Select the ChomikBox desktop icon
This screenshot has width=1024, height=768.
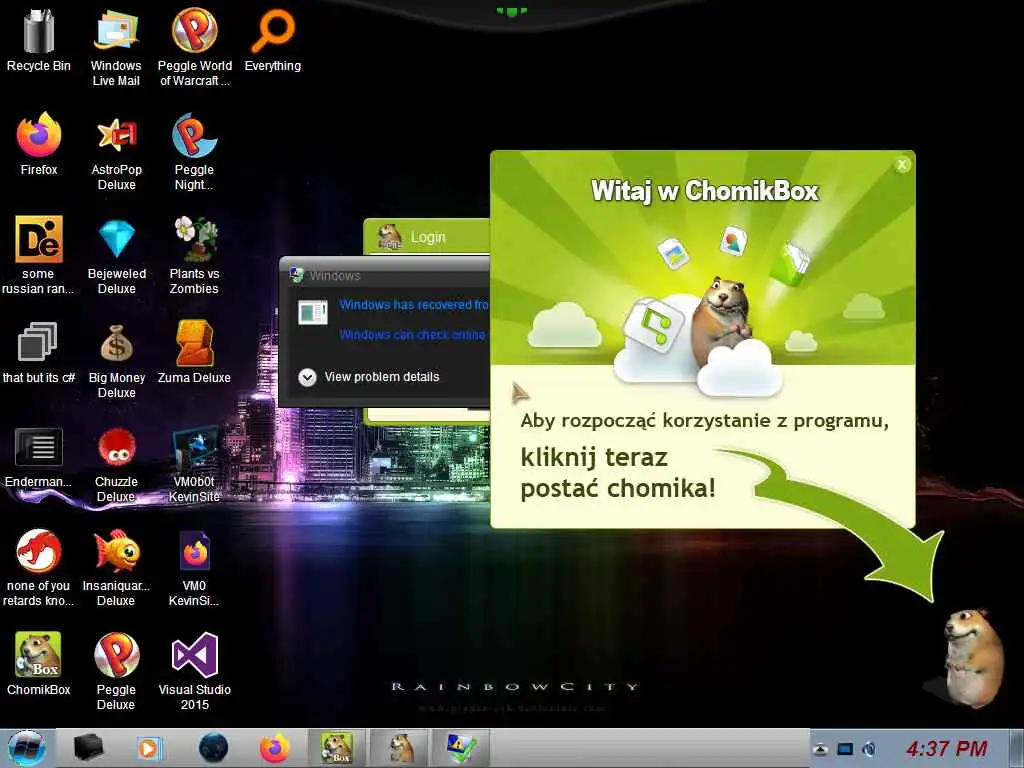coord(39,664)
